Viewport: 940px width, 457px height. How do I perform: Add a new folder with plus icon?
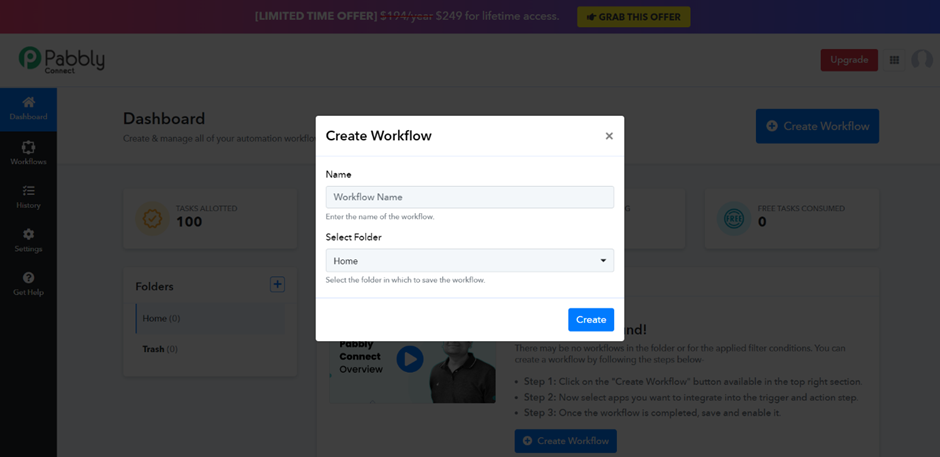coord(277,284)
